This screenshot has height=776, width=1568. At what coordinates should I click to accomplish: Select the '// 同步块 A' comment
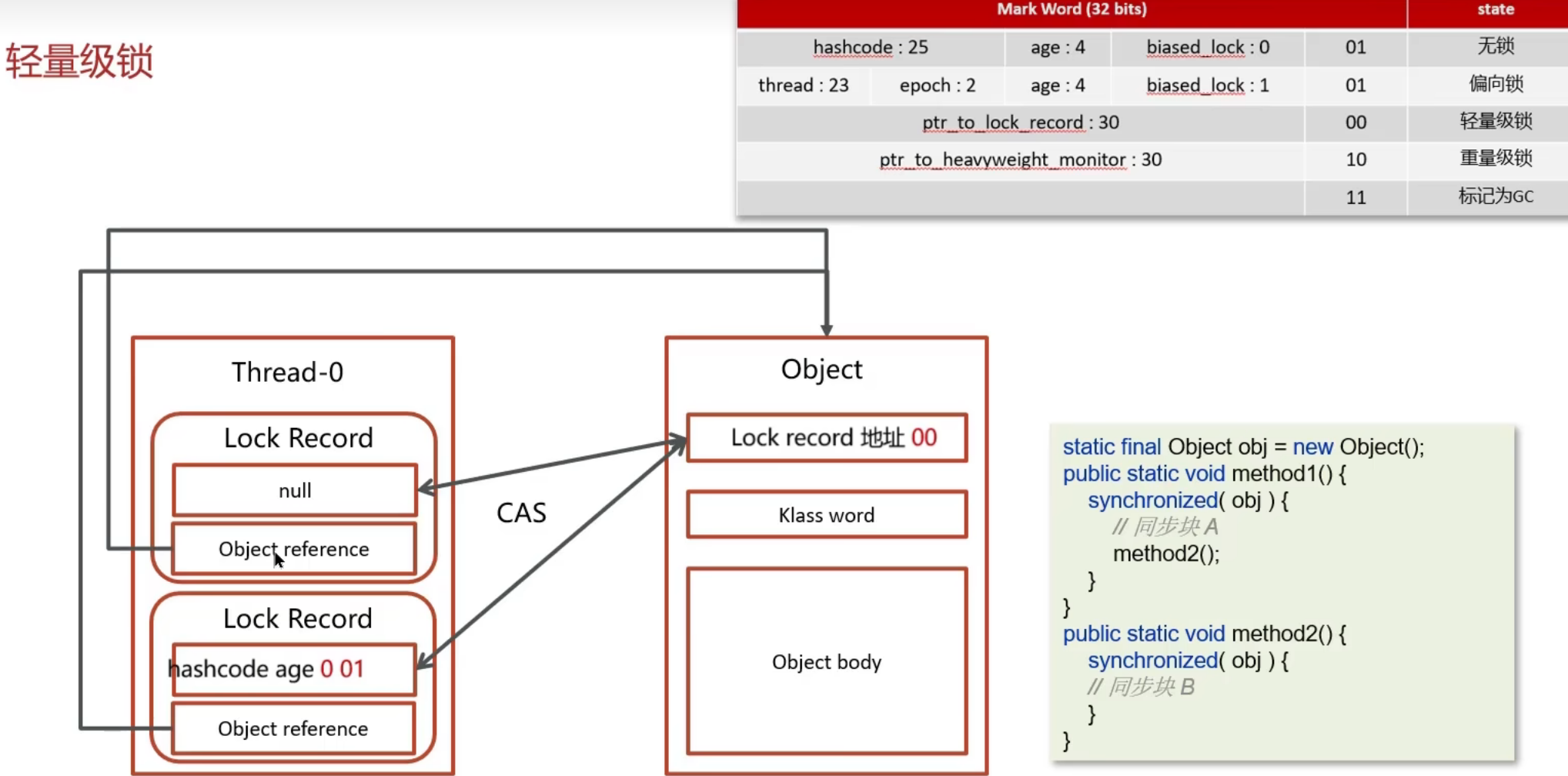(x=1165, y=527)
